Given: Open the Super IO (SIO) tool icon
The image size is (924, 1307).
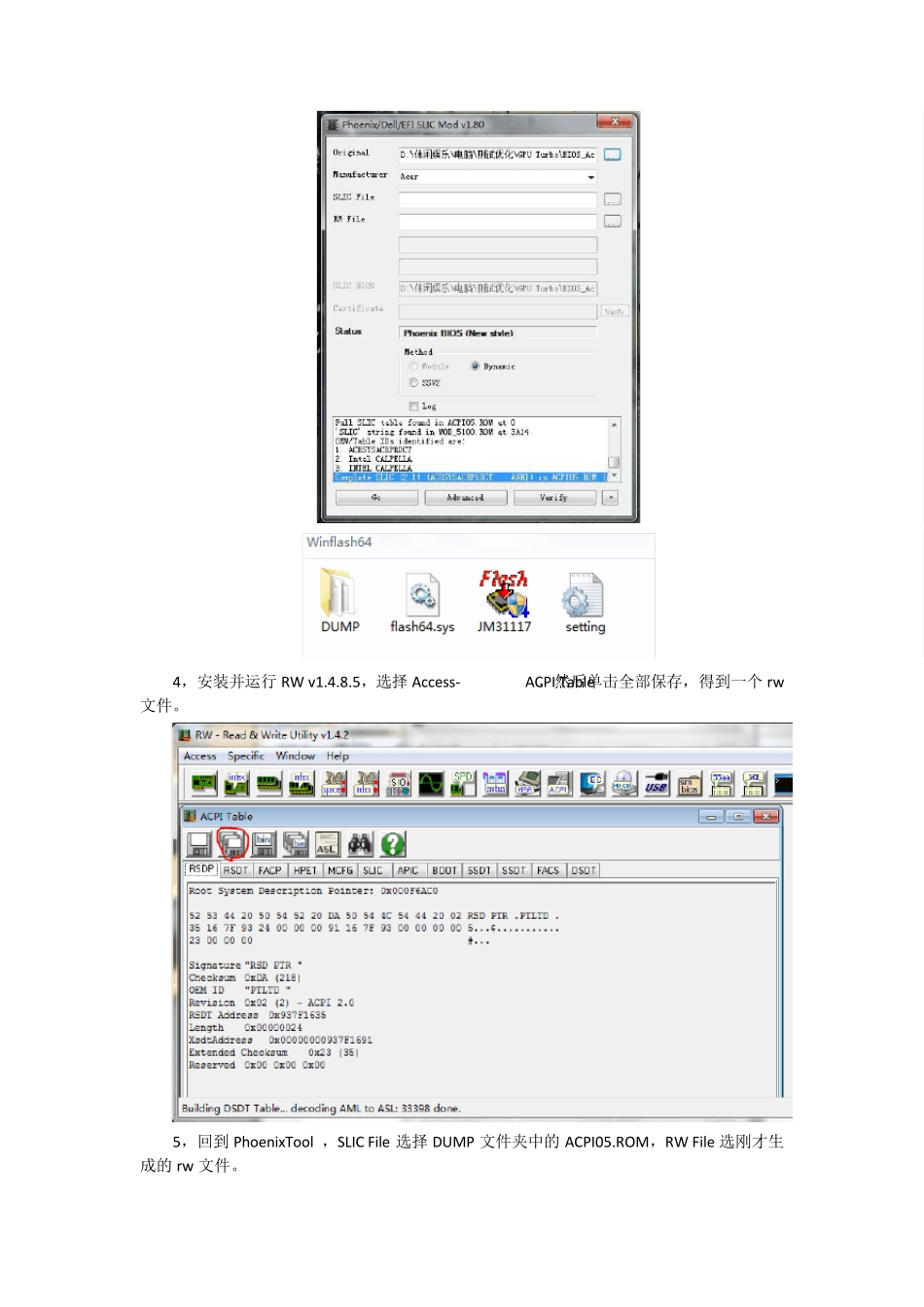Looking at the screenshot, I should (399, 784).
